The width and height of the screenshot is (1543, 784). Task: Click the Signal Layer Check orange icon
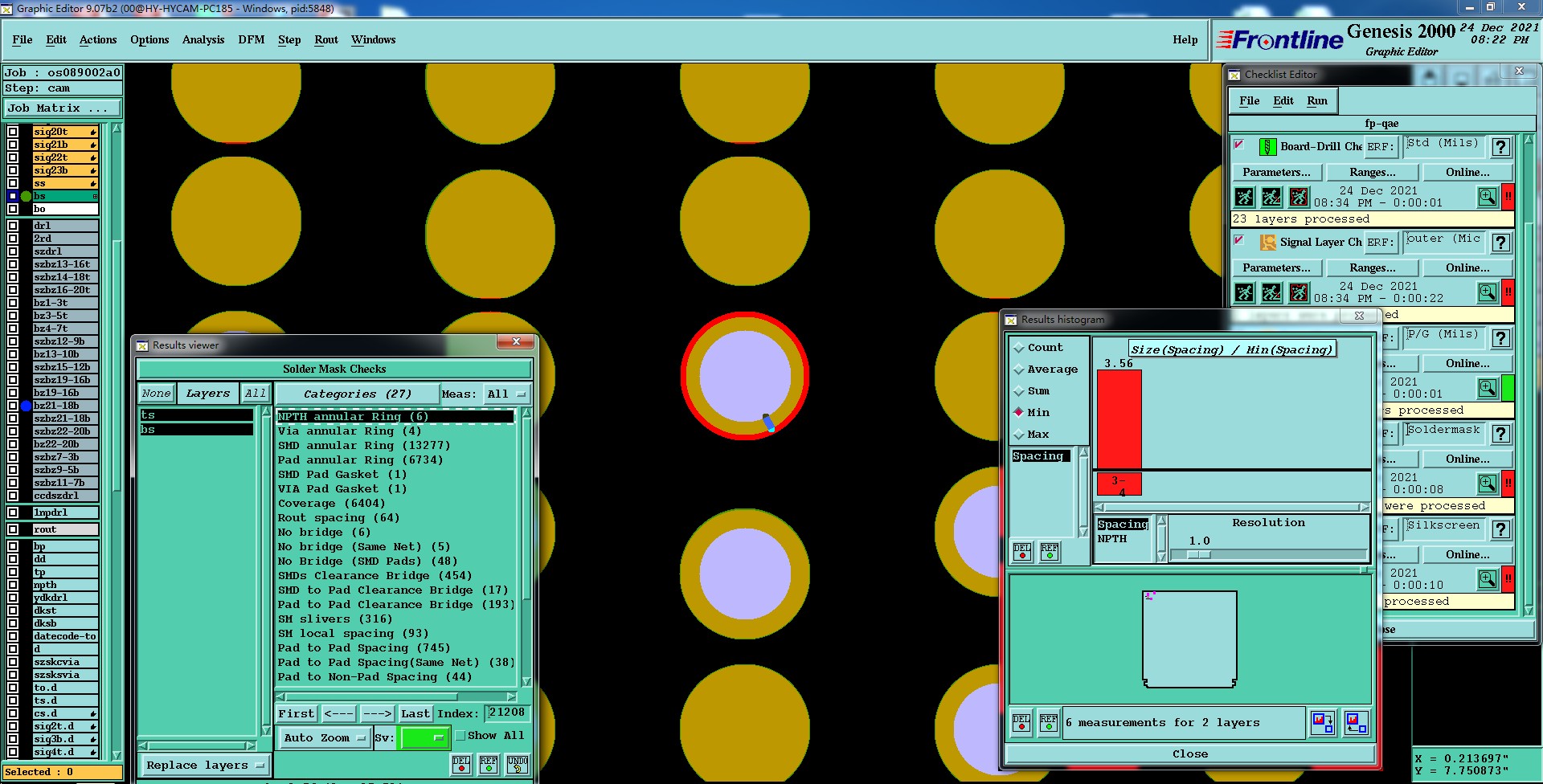coord(1267,243)
